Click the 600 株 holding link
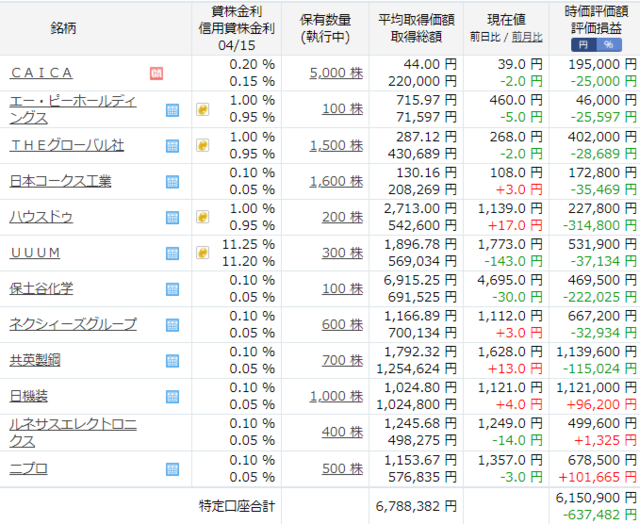Viewport: 640px width, 524px height. (342, 325)
